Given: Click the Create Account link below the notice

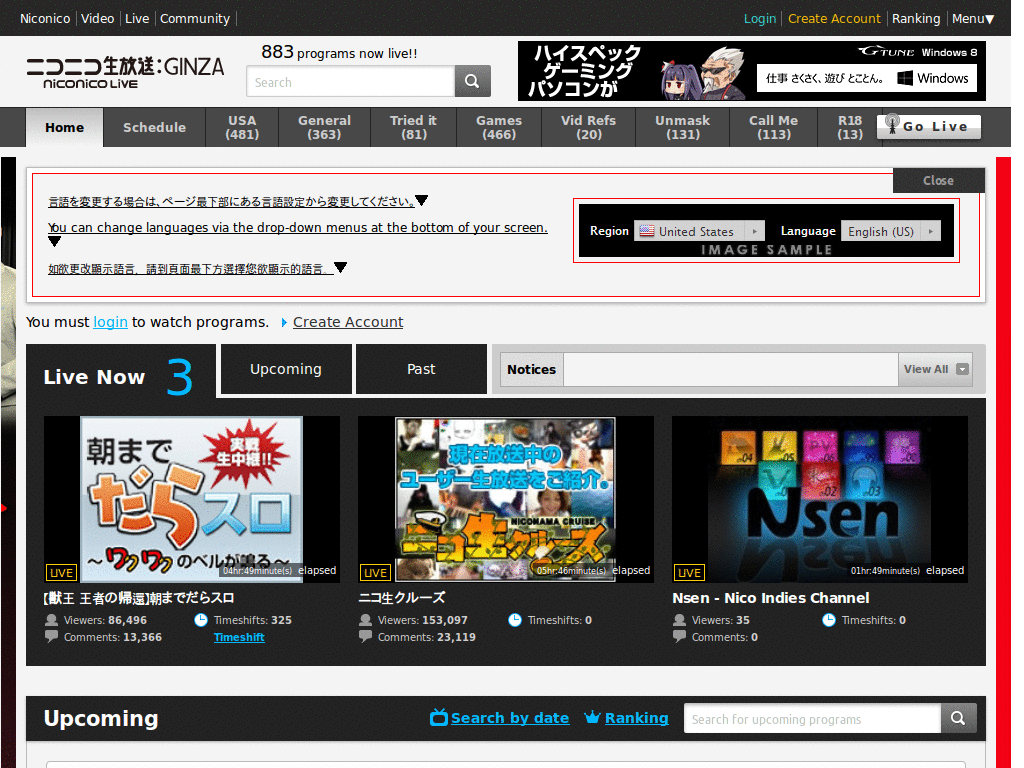Looking at the screenshot, I should click(348, 322).
